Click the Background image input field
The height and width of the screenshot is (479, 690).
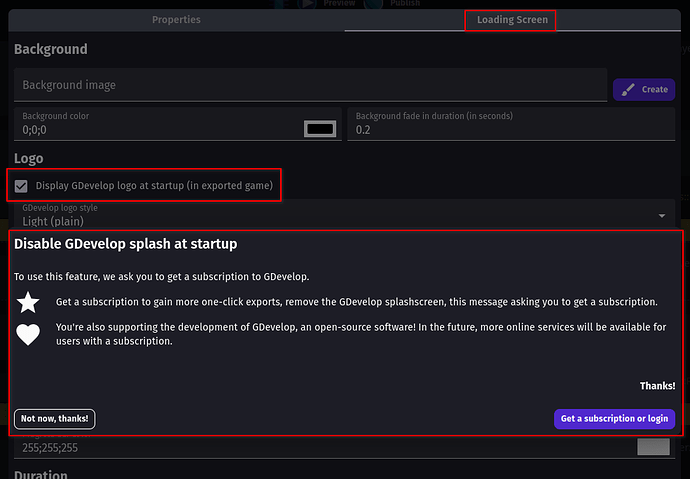[310, 86]
